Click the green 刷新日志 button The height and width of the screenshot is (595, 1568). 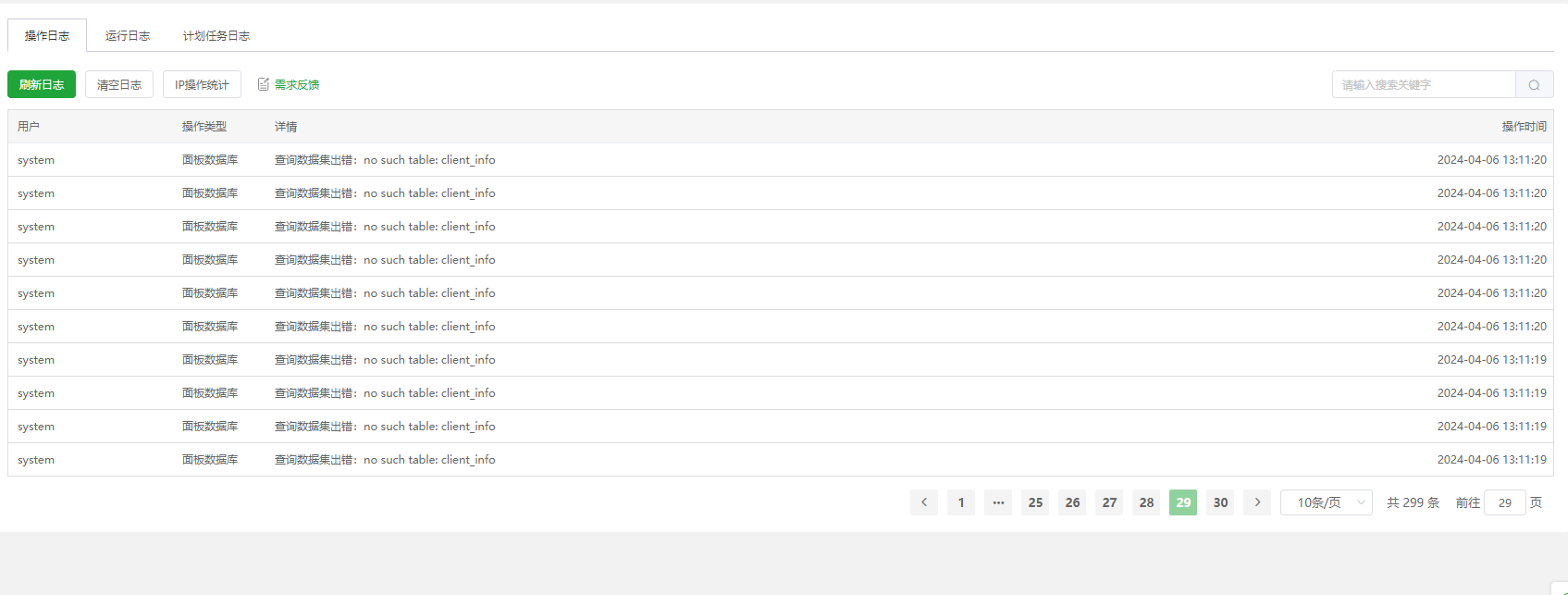42,84
